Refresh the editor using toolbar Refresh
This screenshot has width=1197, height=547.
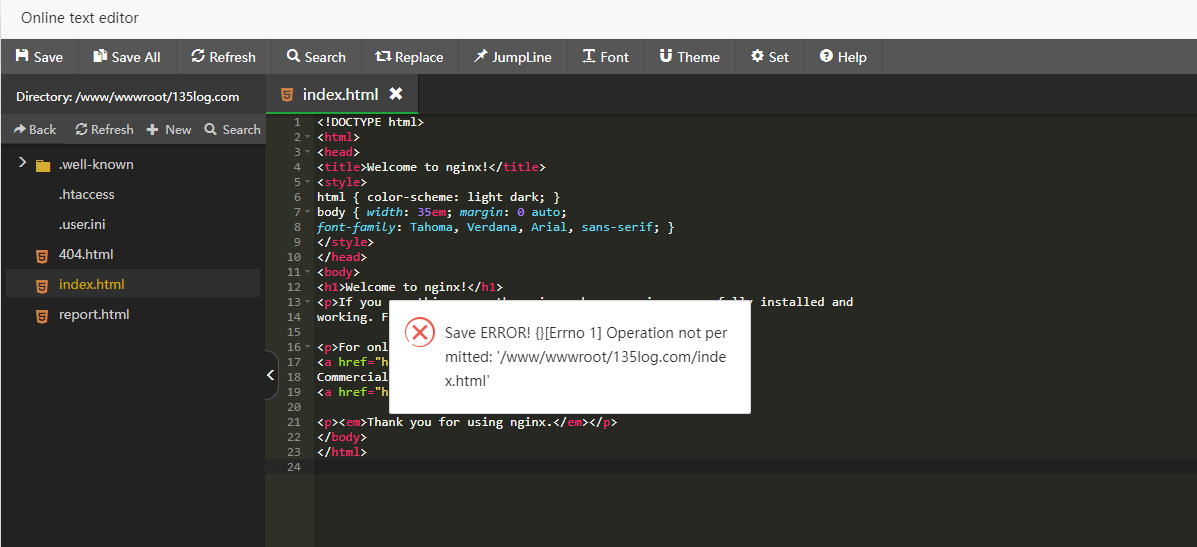point(223,57)
